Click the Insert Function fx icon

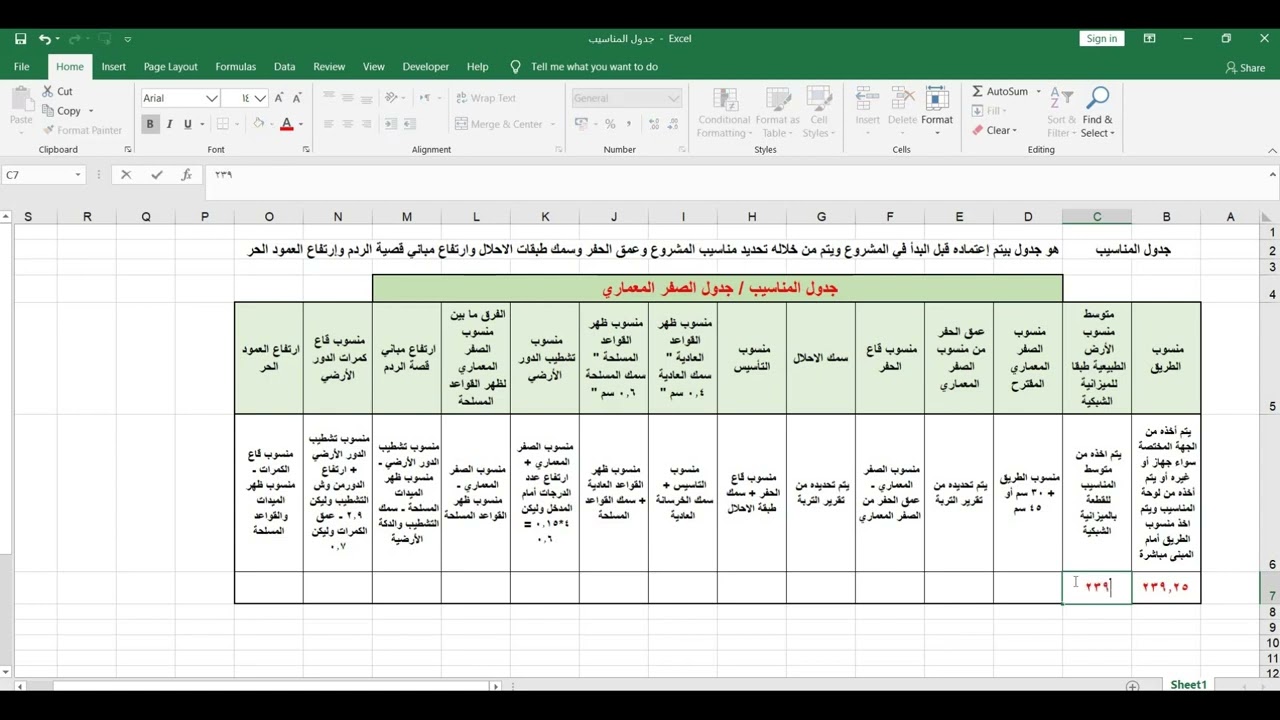pyautogui.click(x=186, y=175)
